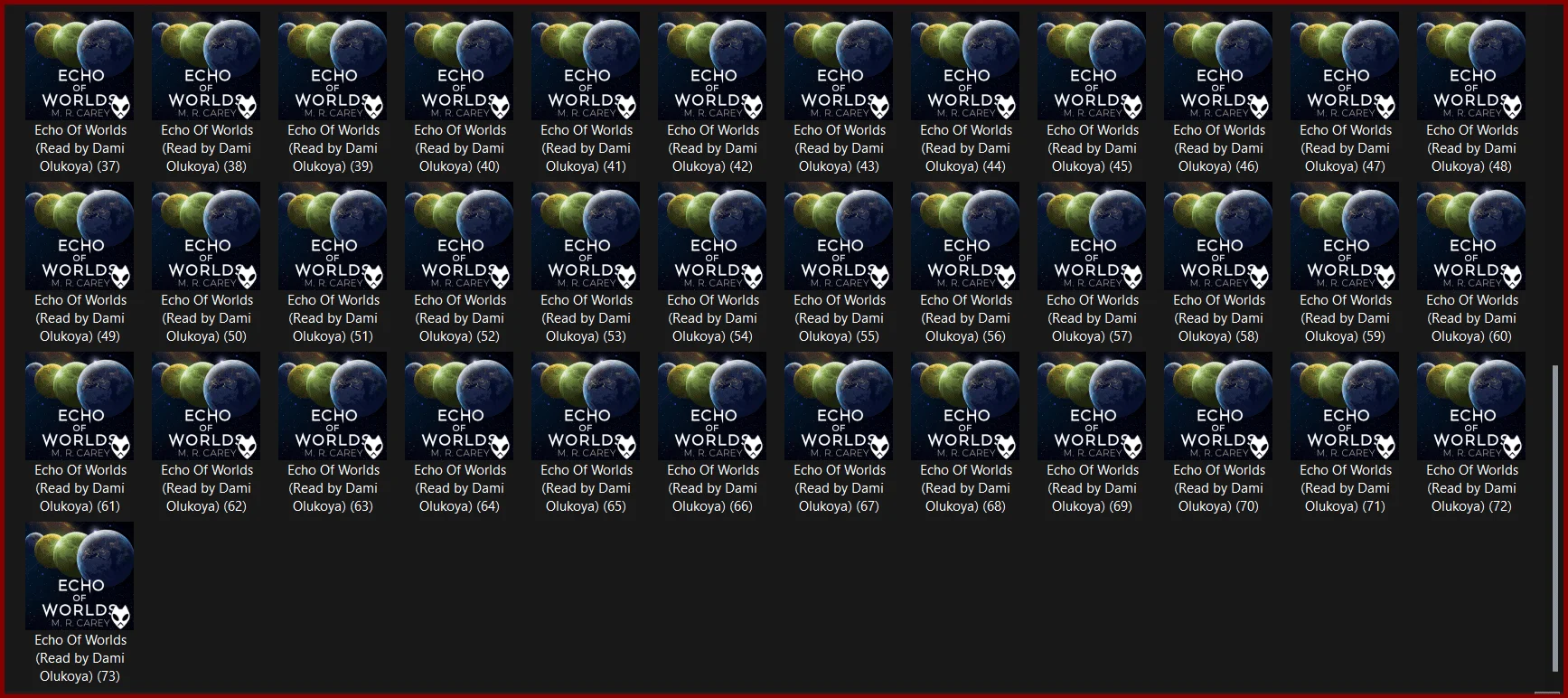The image size is (1568, 698).
Task: Click the Echo Of Worlds (69) file name
Action: (x=1092, y=488)
